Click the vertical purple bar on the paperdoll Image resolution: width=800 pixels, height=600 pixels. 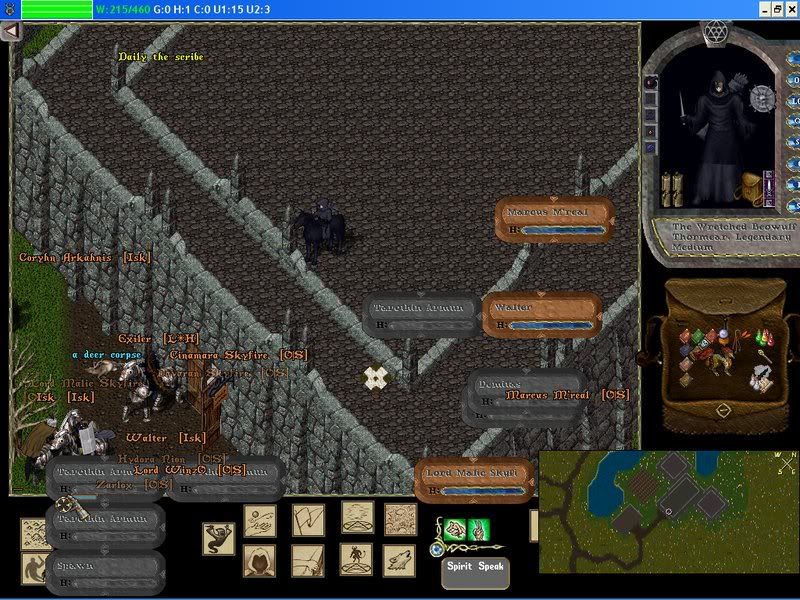tap(769, 188)
